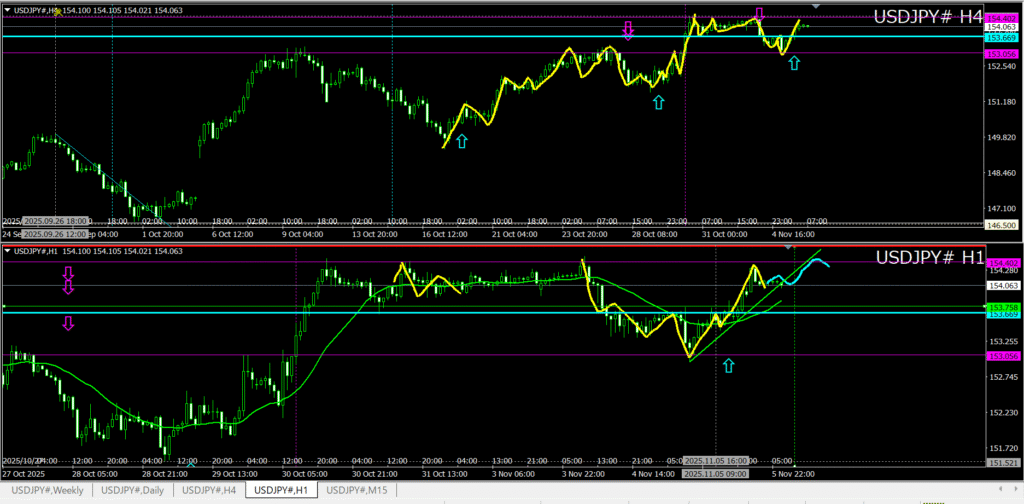
Task: Select the USDJPY#,H4 tab
Action: (209, 490)
